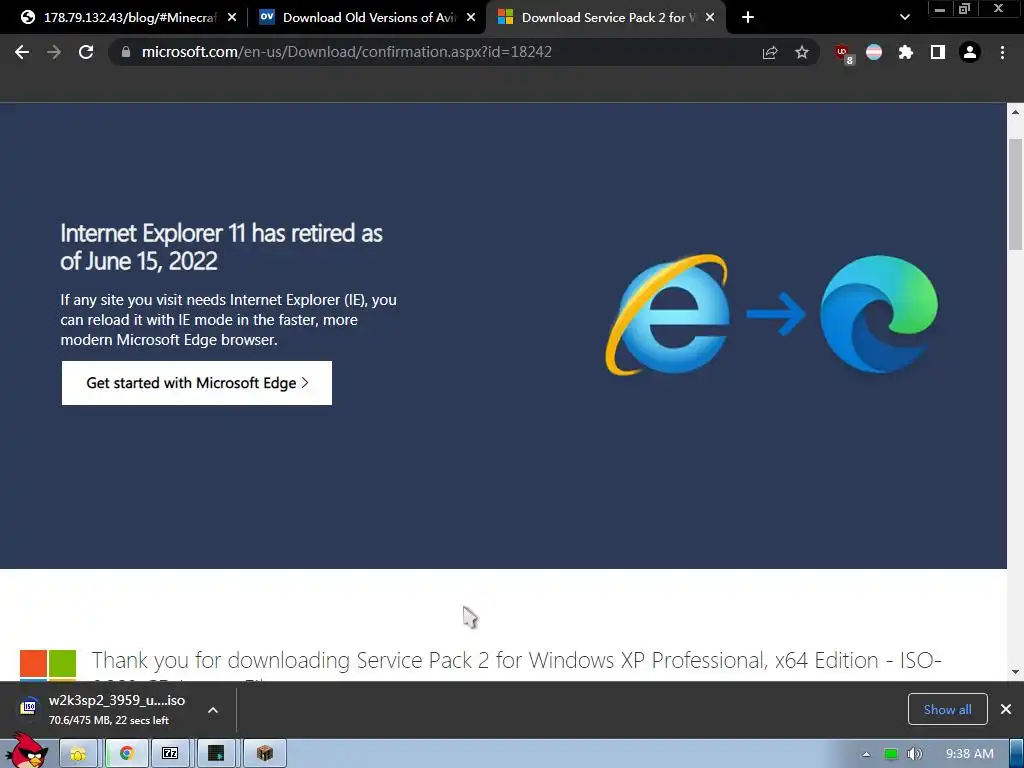Open the Extensions puzzle menu
The image size is (1024, 768).
905,52
